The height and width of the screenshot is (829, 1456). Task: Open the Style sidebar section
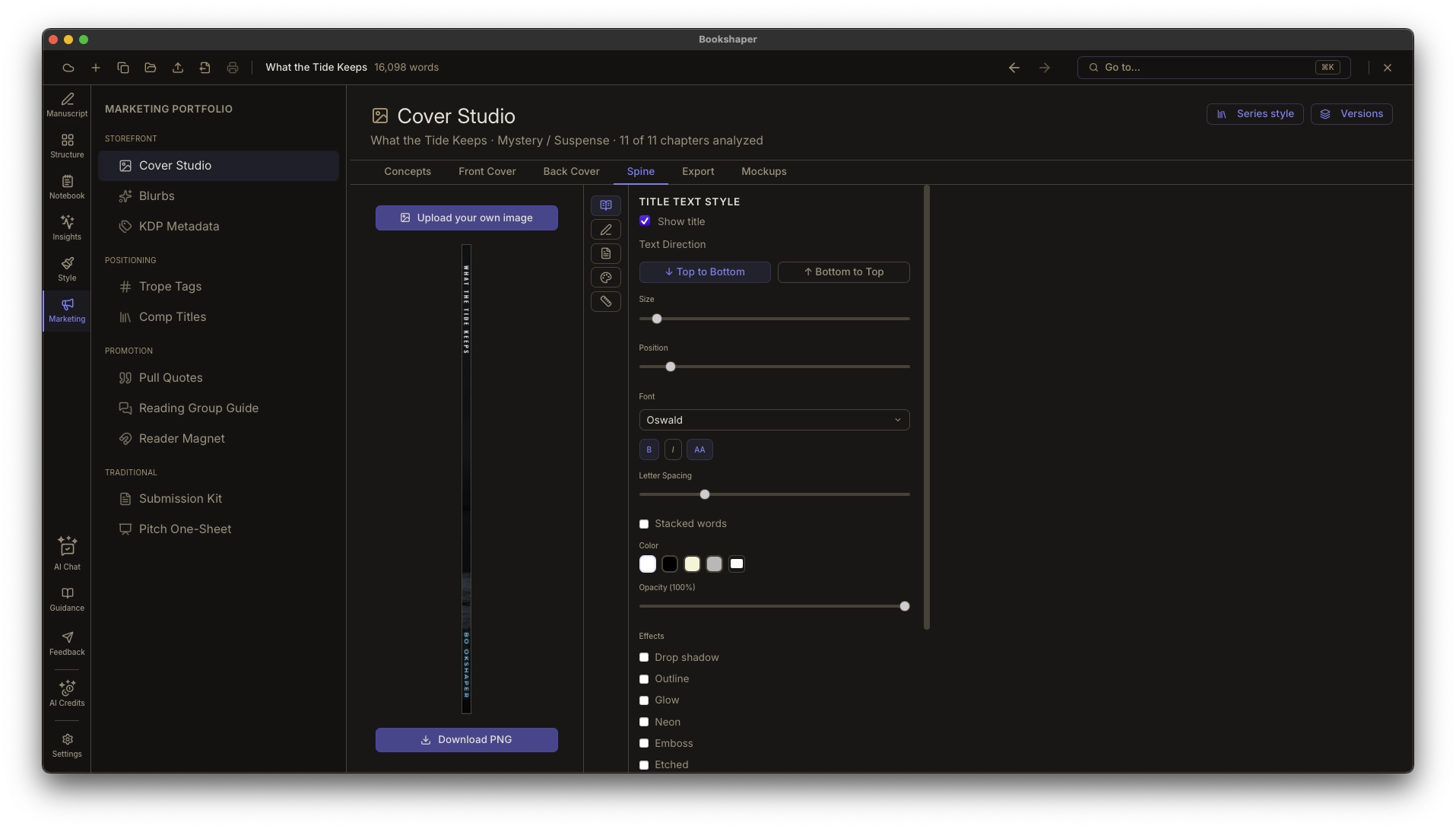pyautogui.click(x=67, y=269)
